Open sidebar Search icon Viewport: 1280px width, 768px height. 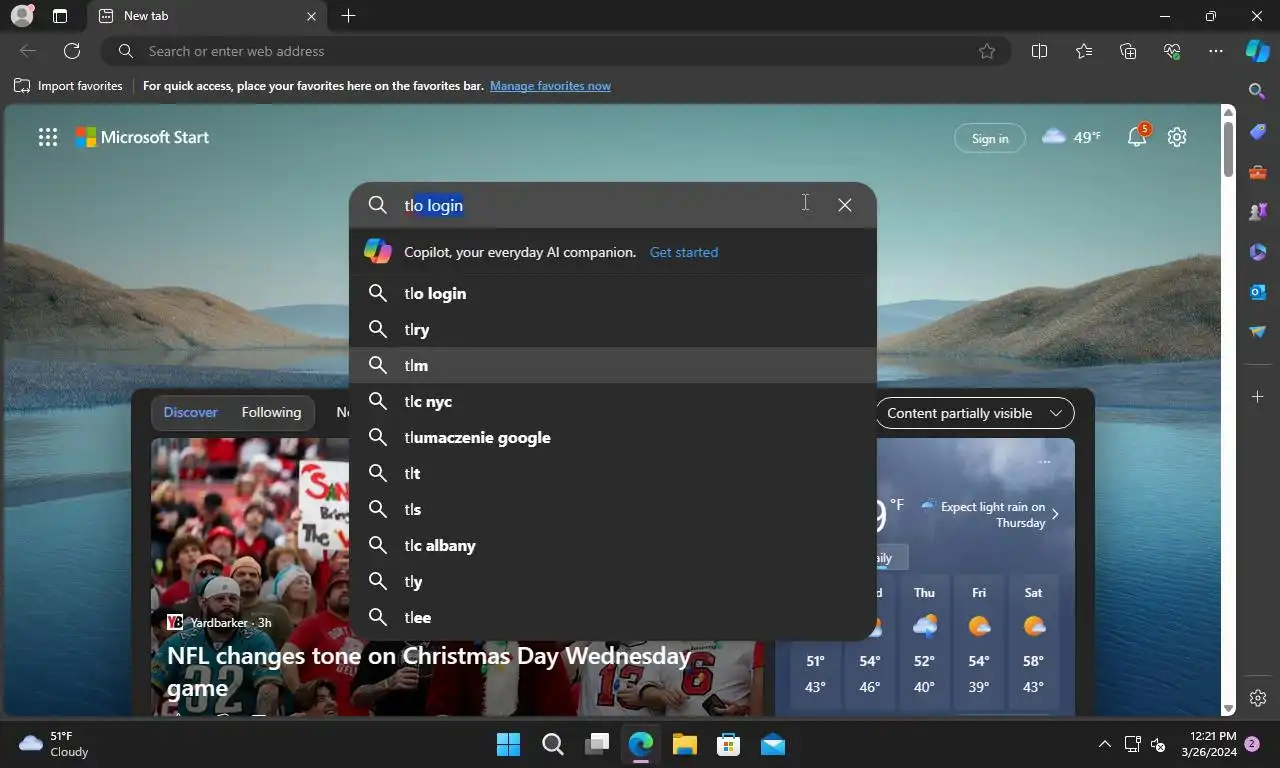(1258, 91)
